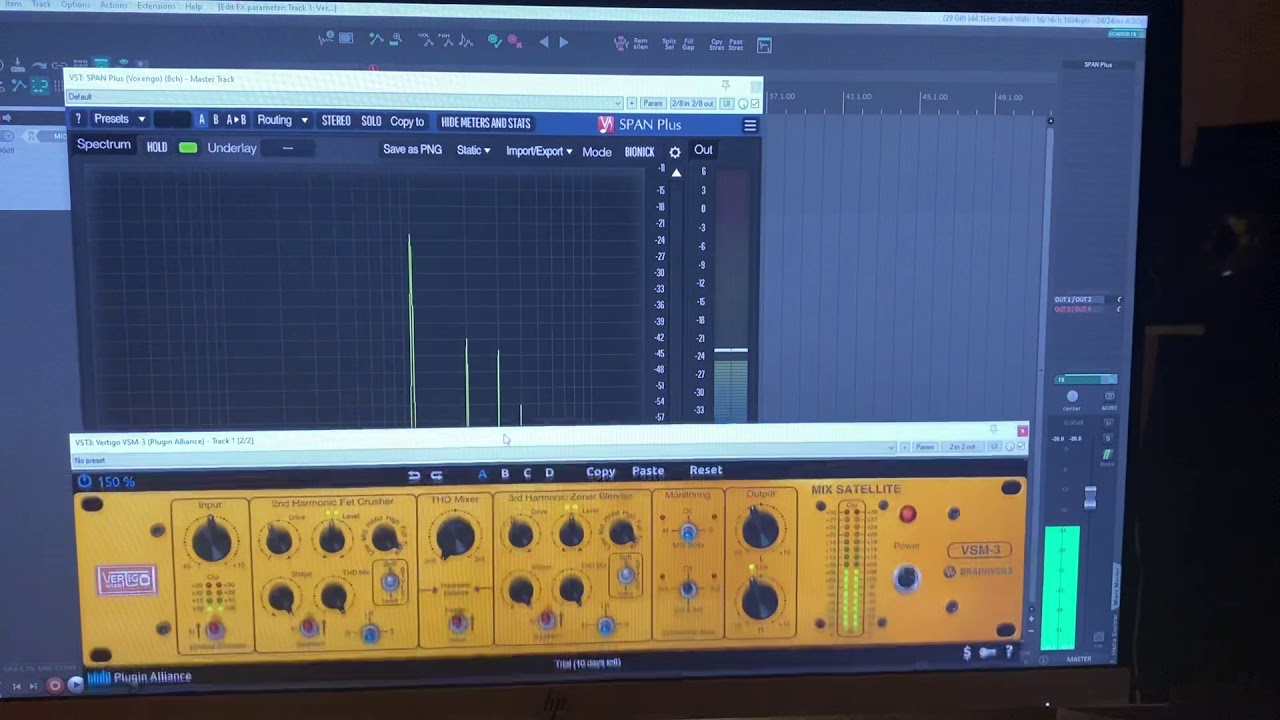The width and height of the screenshot is (1280, 720).
Task: Open VSM-3 dollar sign purchase icon
Action: pos(966,653)
